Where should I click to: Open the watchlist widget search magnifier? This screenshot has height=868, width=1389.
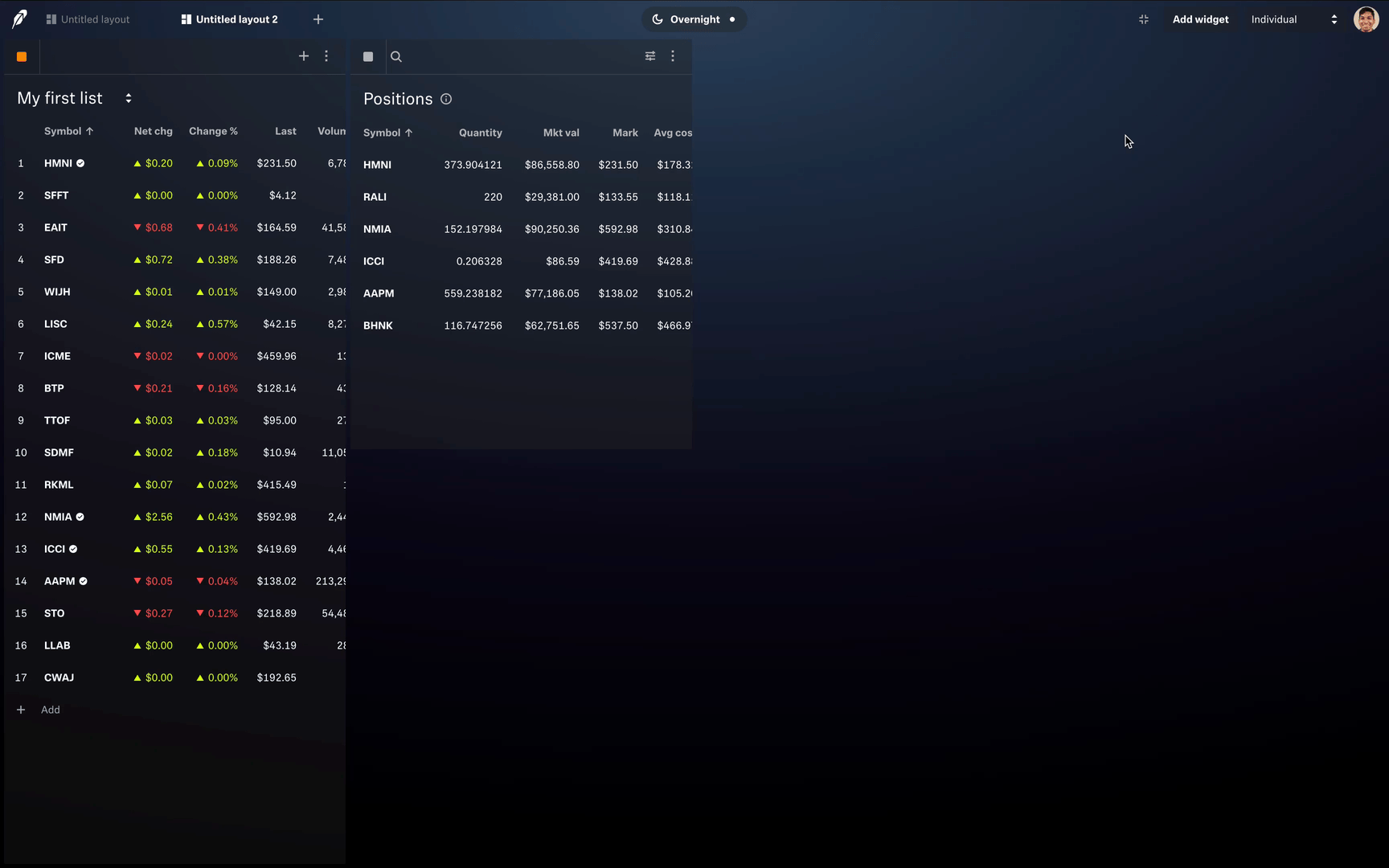[x=395, y=56]
